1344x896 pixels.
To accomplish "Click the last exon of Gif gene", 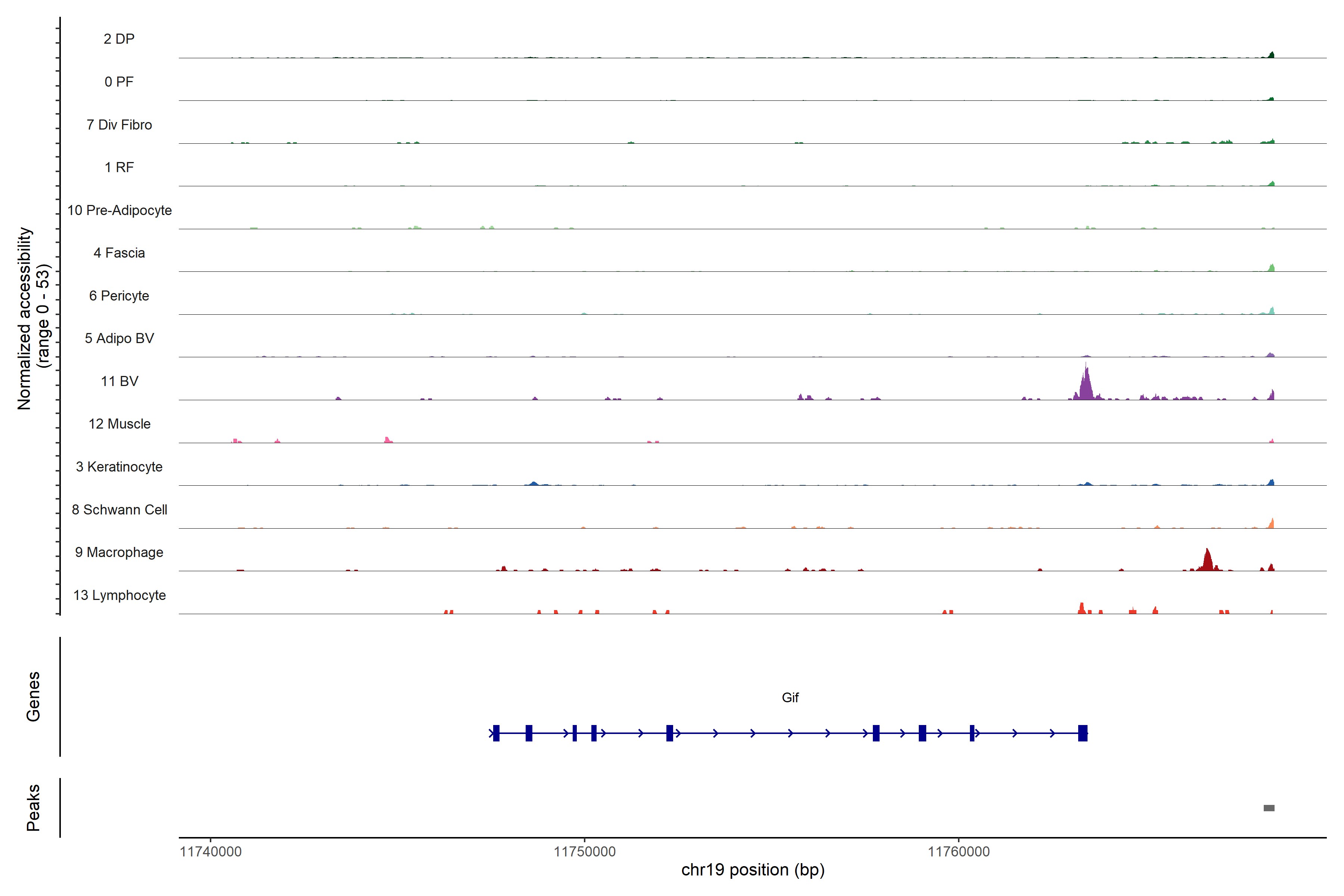I will 1082,733.
